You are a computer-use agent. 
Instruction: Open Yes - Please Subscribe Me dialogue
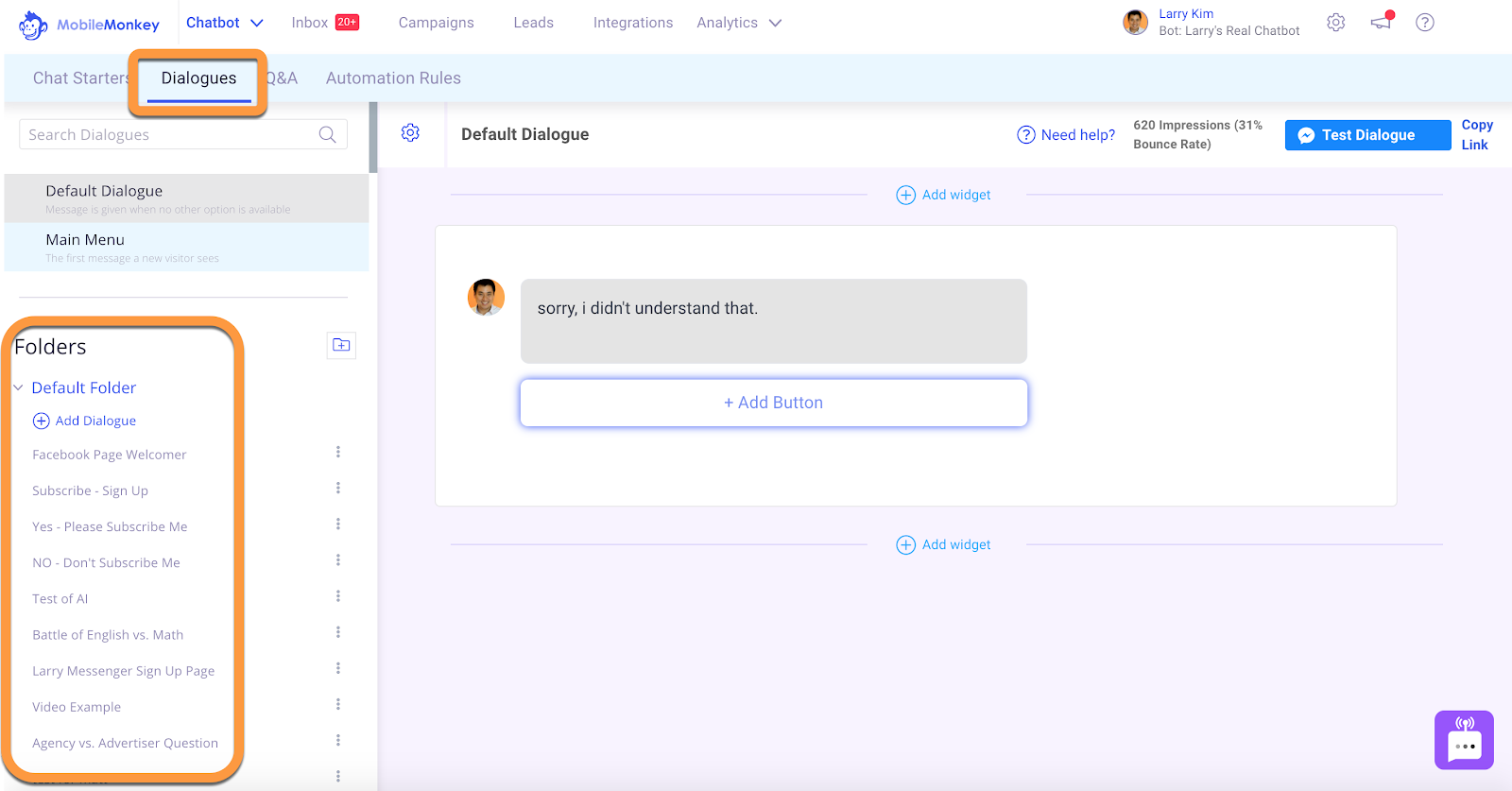(x=110, y=526)
